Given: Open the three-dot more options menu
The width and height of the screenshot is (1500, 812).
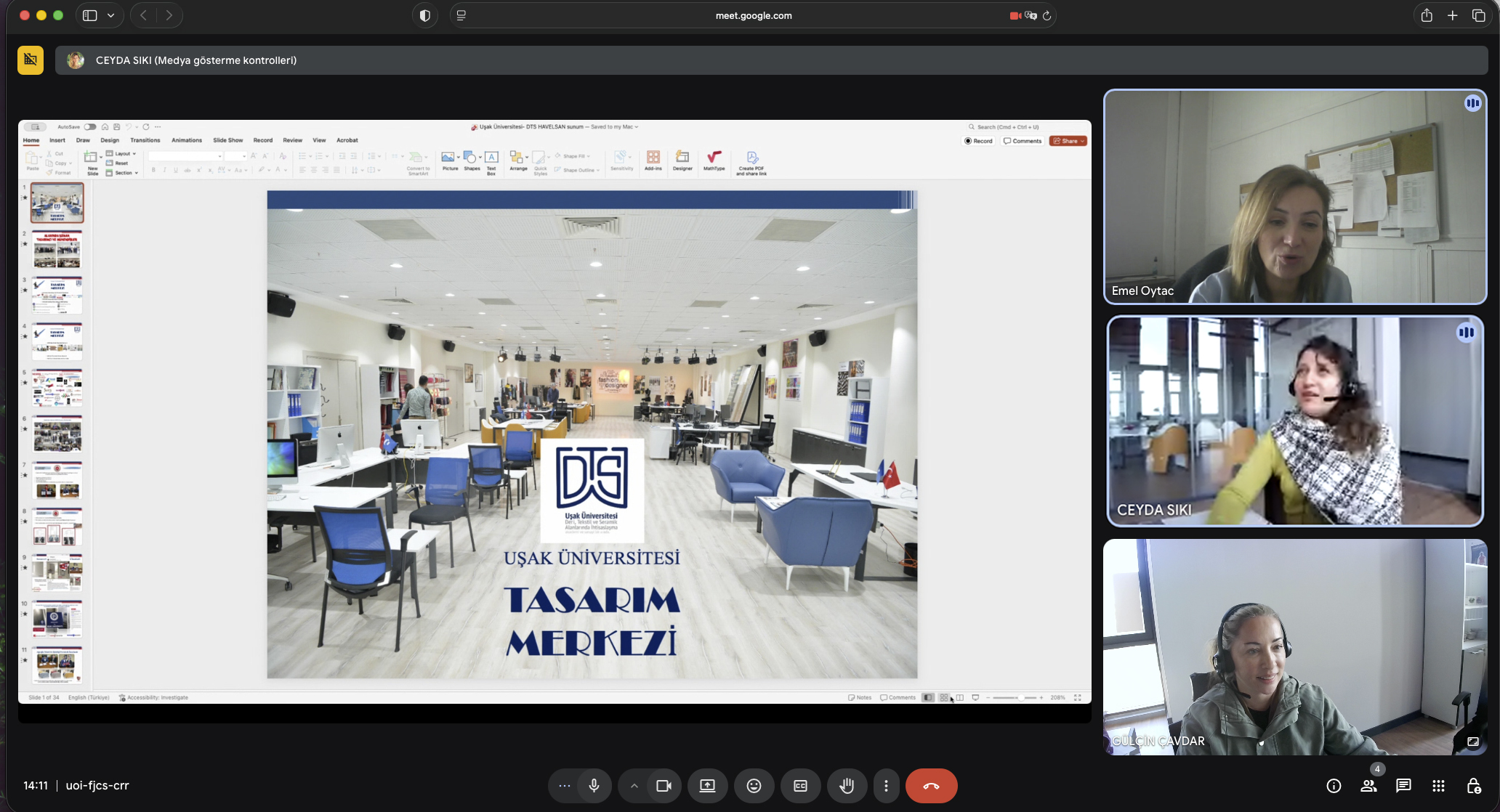Looking at the screenshot, I should click(886, 786).
